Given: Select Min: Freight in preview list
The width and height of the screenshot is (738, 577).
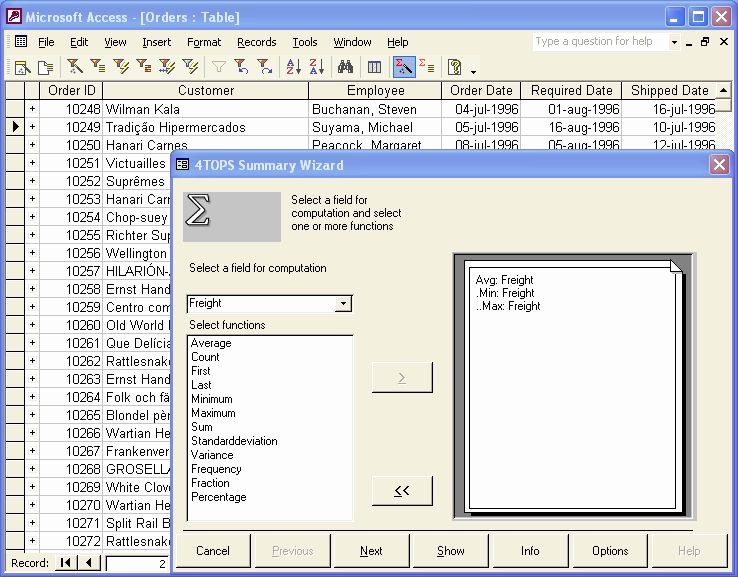Looking at the screenshot, I should [x=505, y=293].
